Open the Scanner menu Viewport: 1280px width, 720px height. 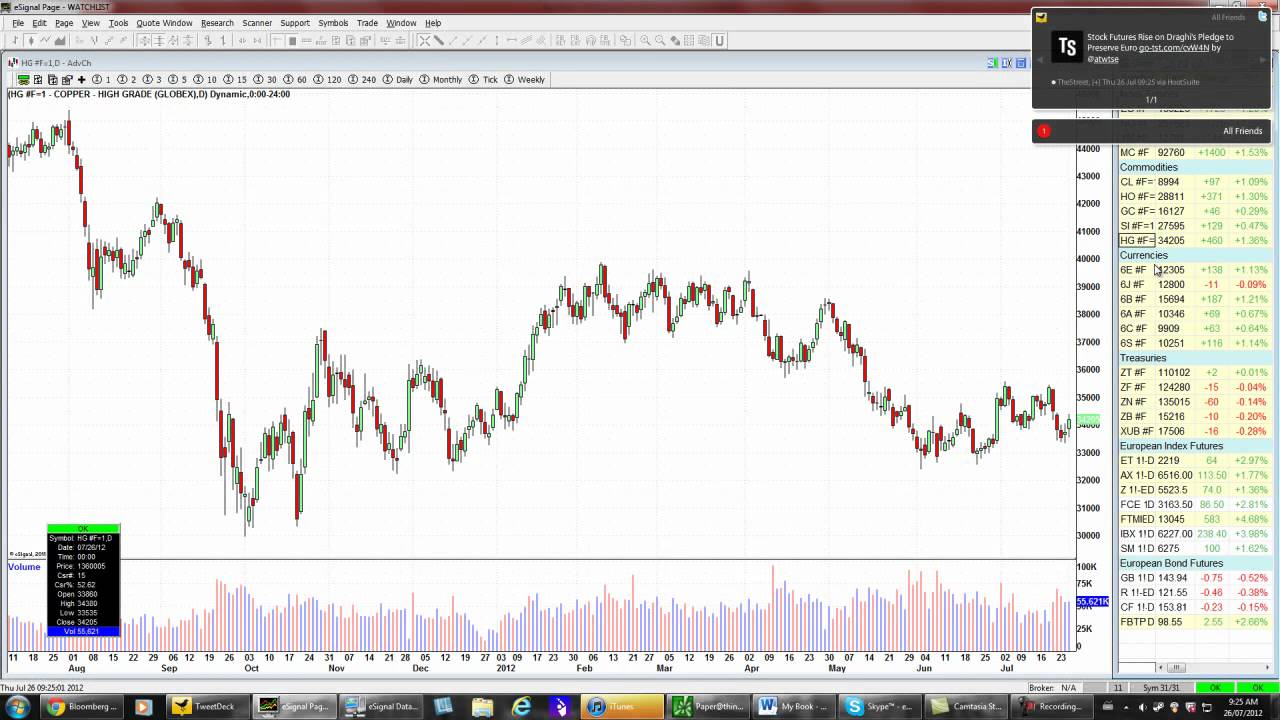coord(257,23)
